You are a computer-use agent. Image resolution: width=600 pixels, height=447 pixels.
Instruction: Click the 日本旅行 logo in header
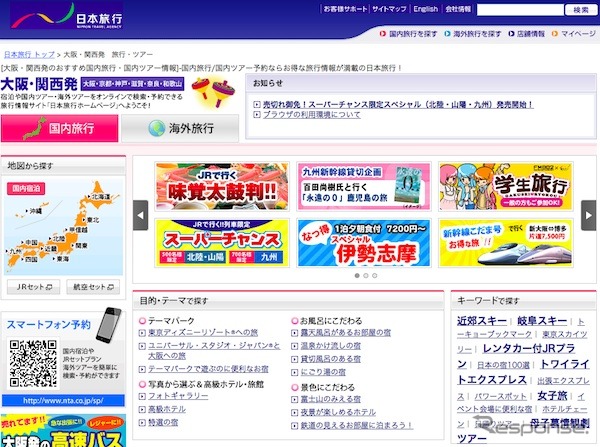pos(67,17)
